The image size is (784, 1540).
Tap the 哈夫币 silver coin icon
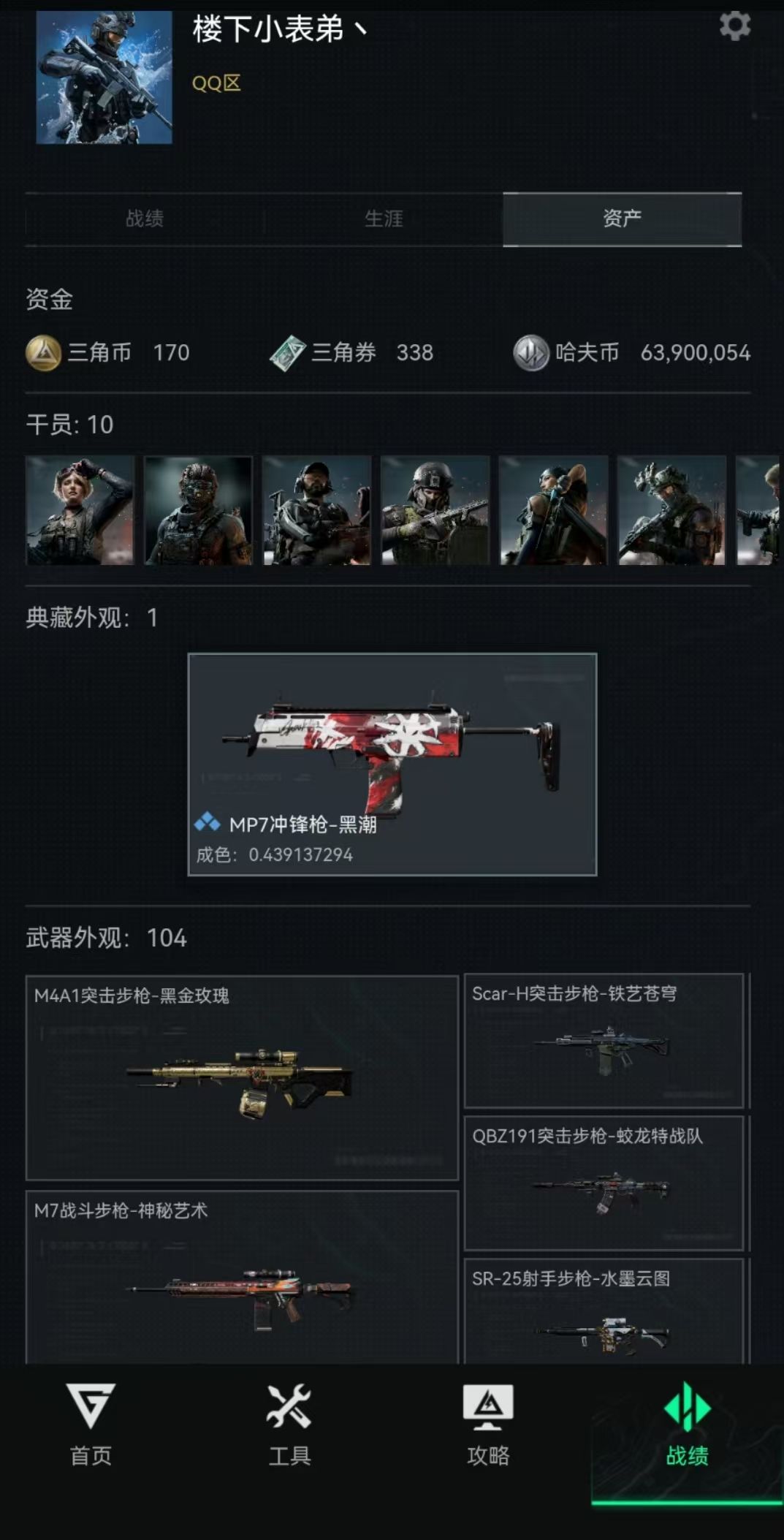pos(531,353)
